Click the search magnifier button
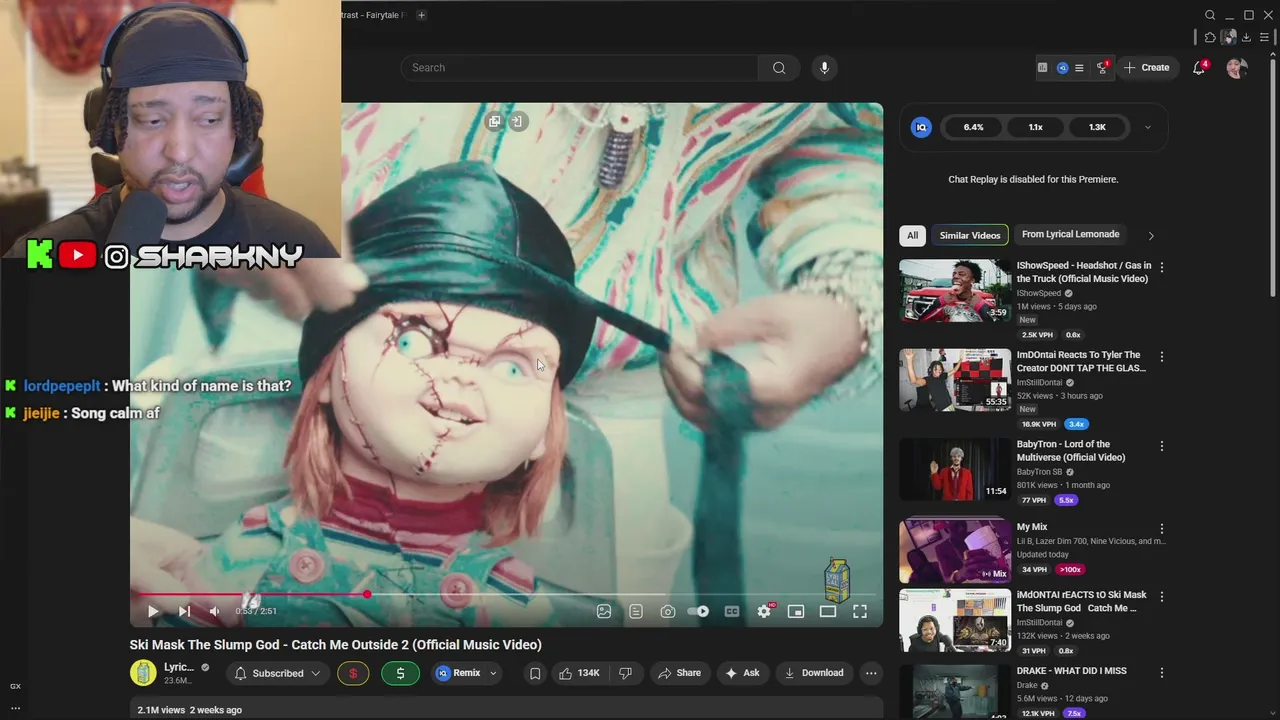Screen dimensions: 1280x720 click(779, 68)
